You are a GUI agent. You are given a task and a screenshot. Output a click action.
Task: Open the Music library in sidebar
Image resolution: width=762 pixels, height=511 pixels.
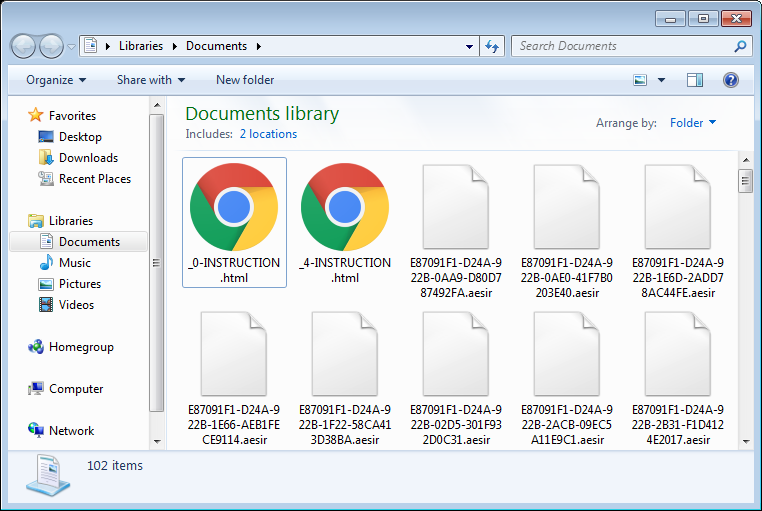coord(74,263)
